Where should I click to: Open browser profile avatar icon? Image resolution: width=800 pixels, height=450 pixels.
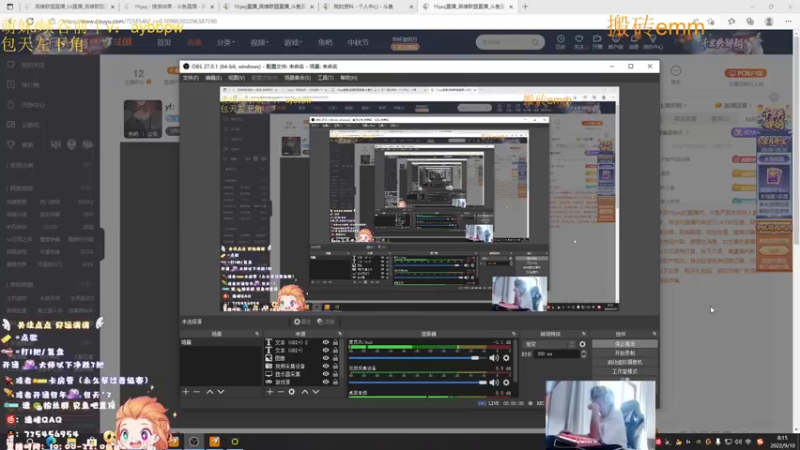(x=769, y=21)
